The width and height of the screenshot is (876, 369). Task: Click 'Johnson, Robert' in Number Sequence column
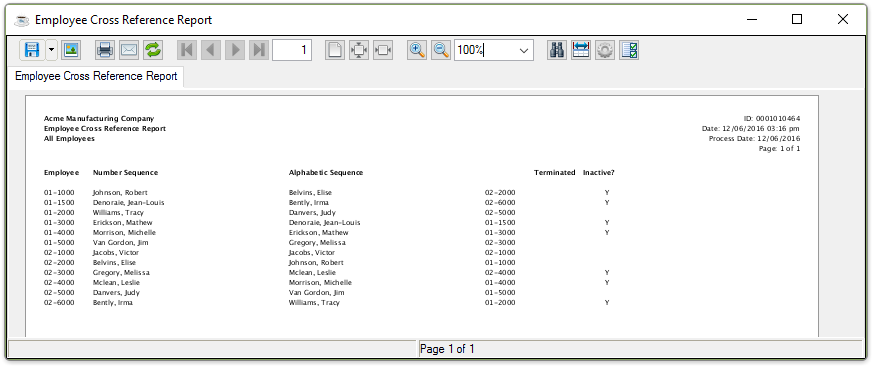pyautogui.click(x=120, y=192)
